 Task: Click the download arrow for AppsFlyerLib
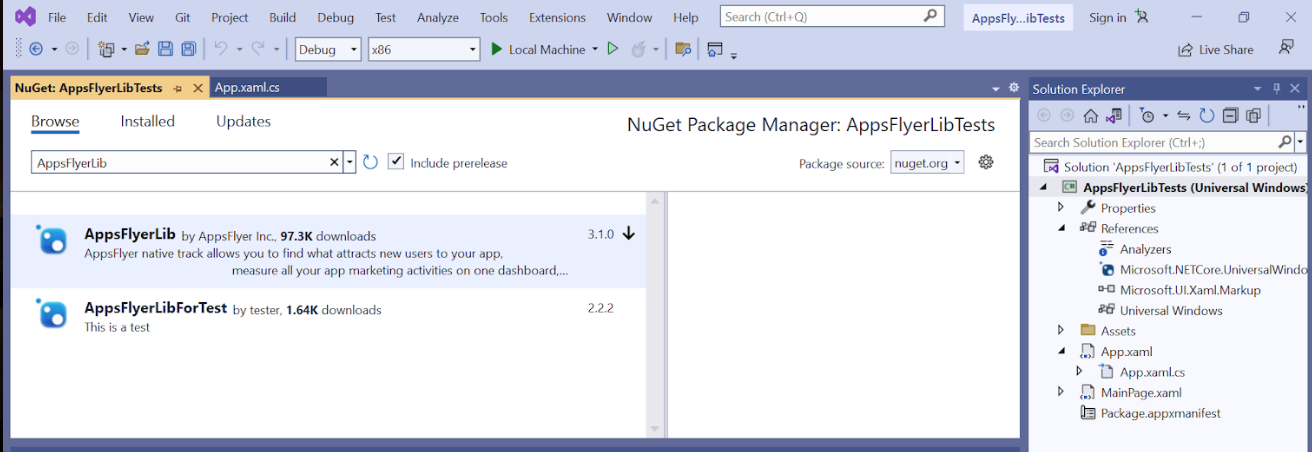628,234
